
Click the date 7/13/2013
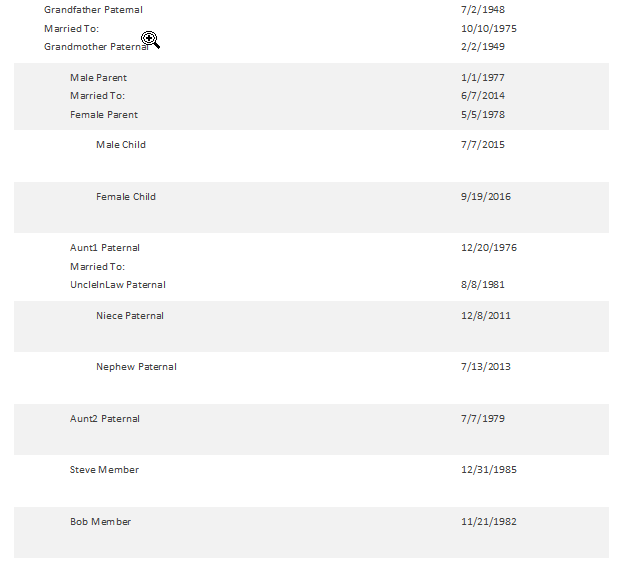pyautogui.click(x=486, y=367)
